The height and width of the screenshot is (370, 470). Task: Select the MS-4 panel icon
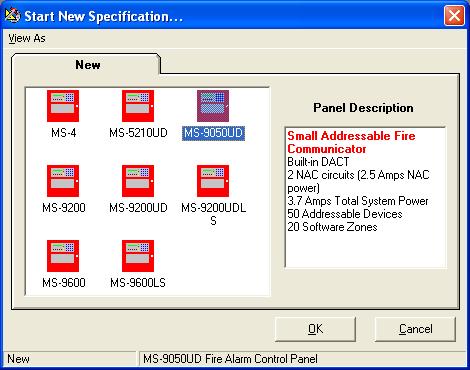point(63,106)
